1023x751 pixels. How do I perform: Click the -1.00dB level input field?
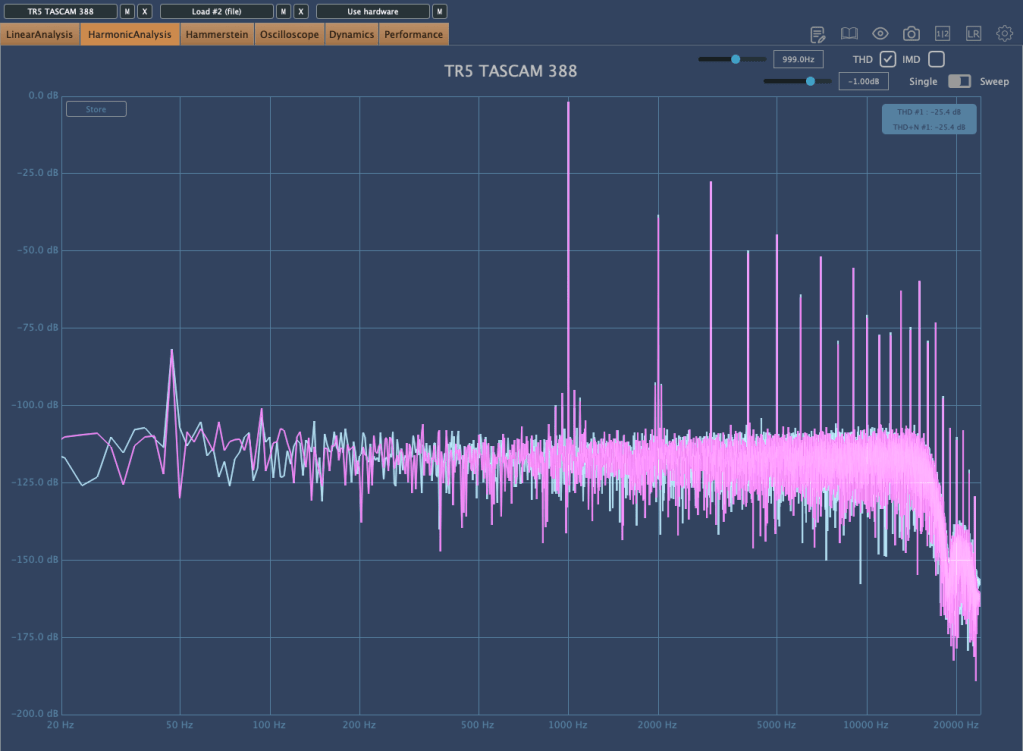click(863, 81)
